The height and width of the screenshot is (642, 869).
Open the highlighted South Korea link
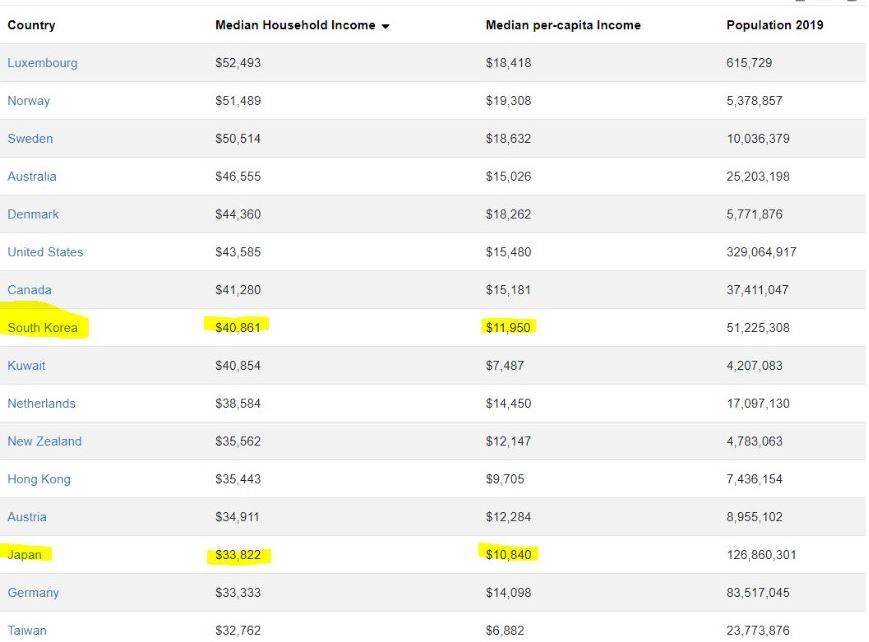click(42, 328)
